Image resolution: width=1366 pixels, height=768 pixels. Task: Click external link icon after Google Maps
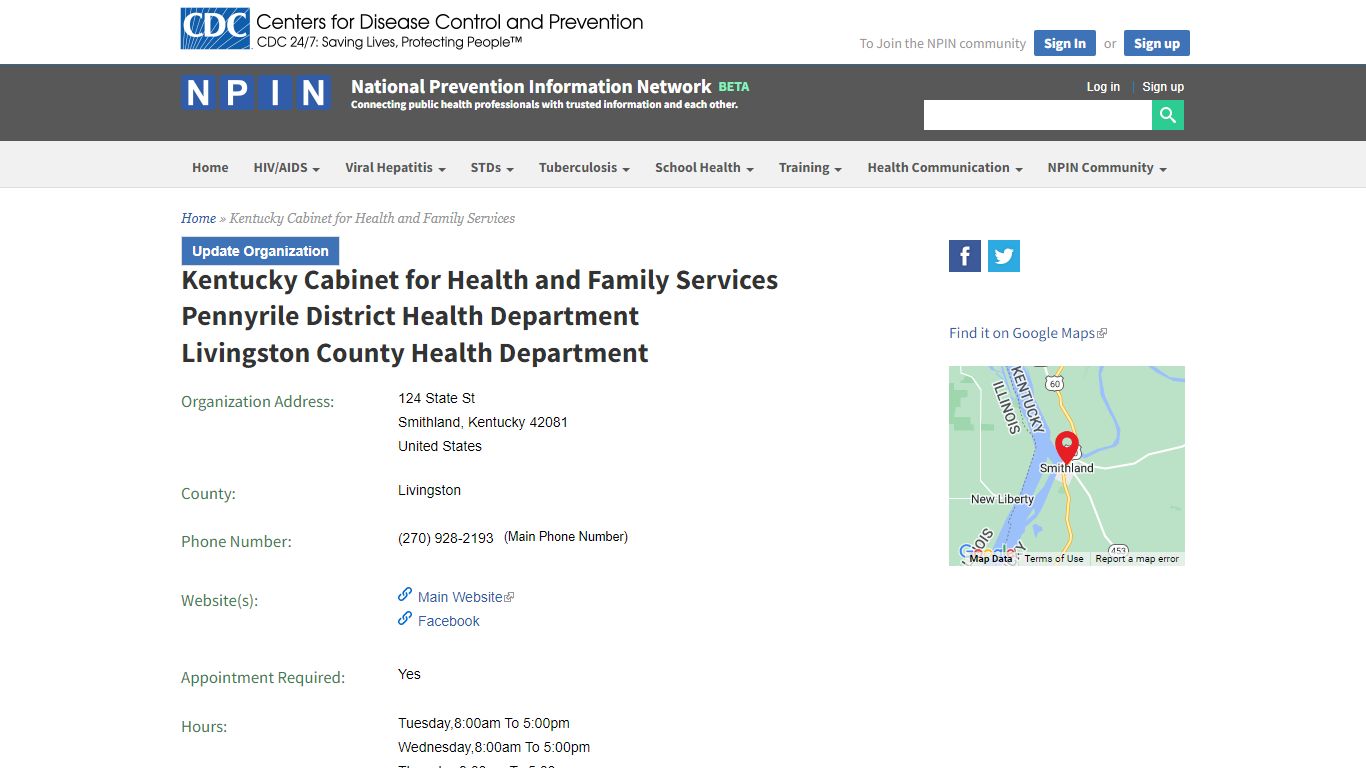click(x=1102, y=334)
